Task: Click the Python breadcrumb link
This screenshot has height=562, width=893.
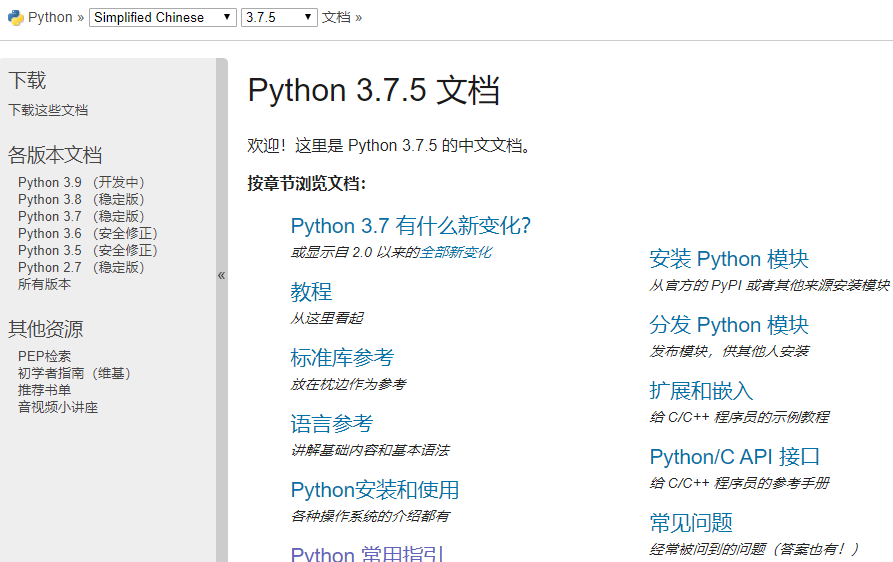Action: 50,18
